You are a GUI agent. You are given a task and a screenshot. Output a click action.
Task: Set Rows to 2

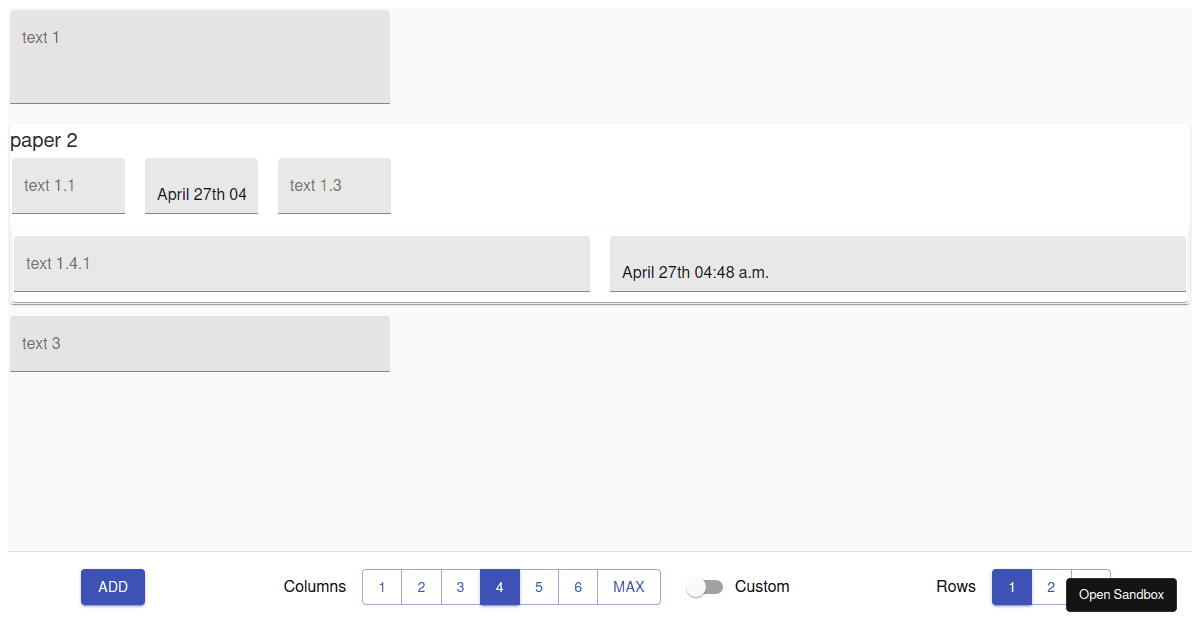pyautogui.click(x=1050, y=587)
